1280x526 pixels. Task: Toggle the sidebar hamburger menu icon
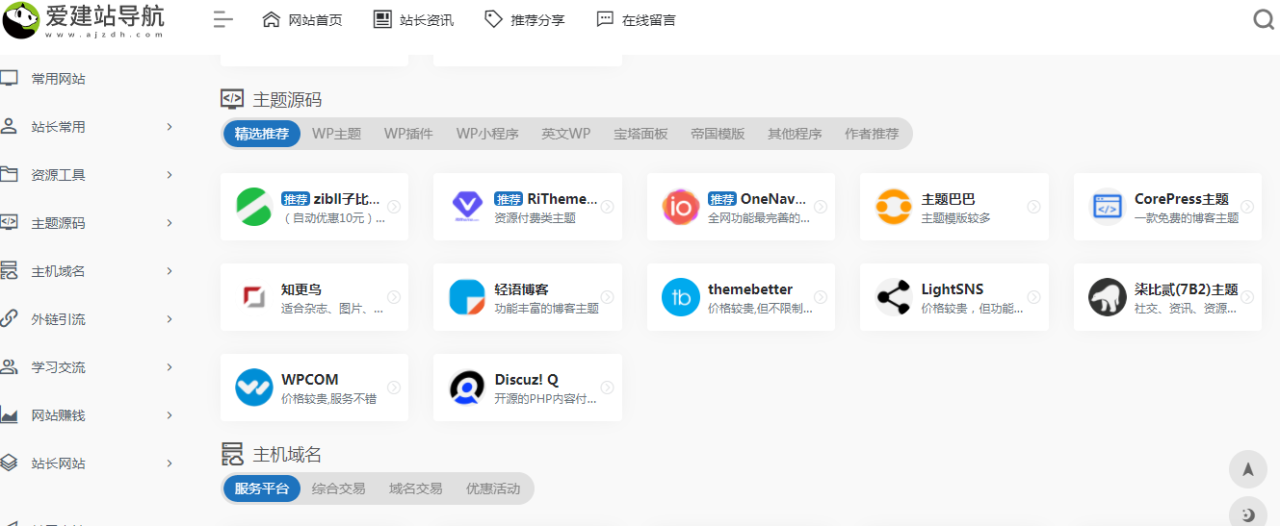coord(223,19)
